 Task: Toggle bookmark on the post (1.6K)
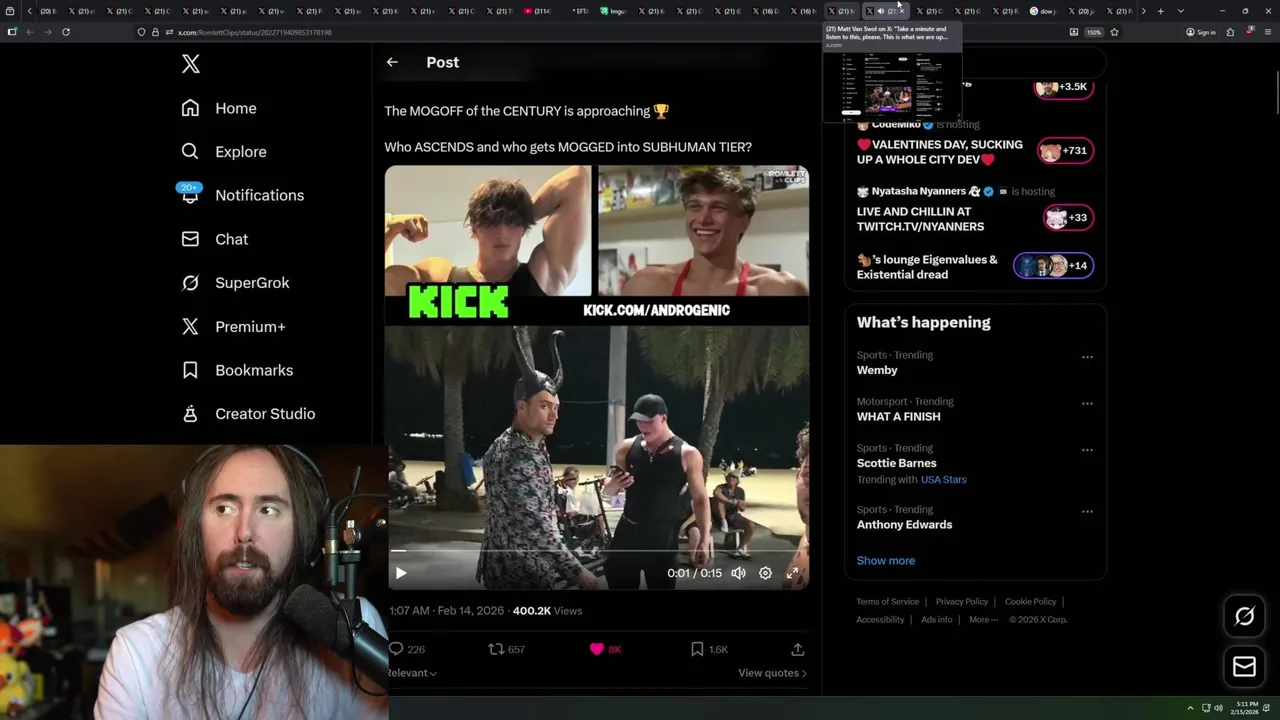point(697,649)
